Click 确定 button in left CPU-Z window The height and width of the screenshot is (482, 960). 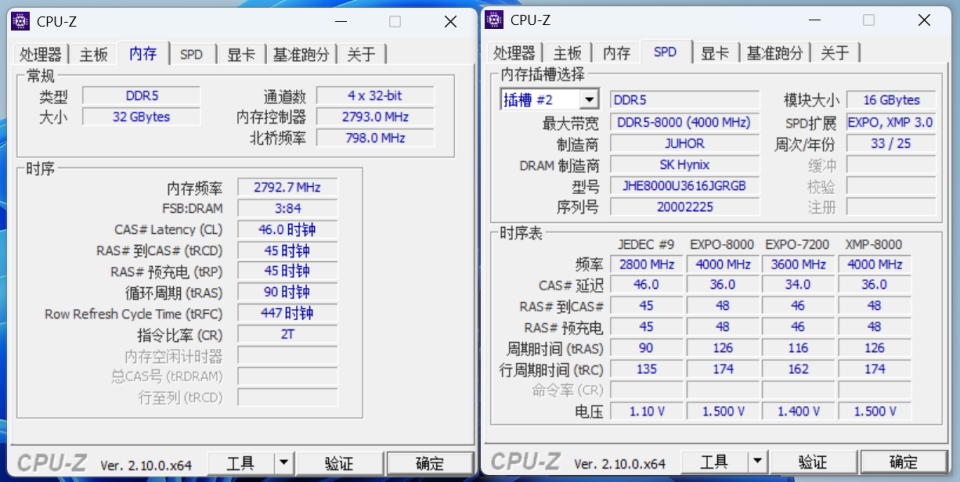click(x=430, y=463)
